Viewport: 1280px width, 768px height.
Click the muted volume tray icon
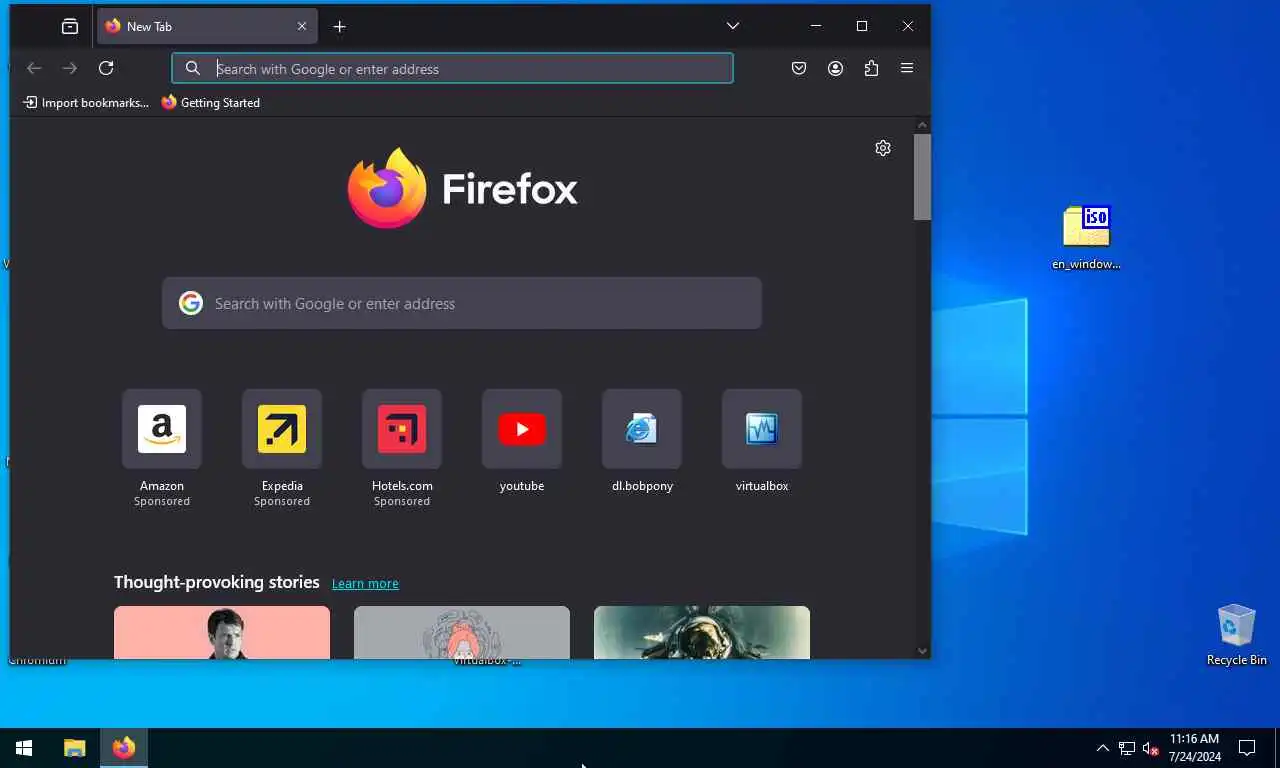point(1151,748)
